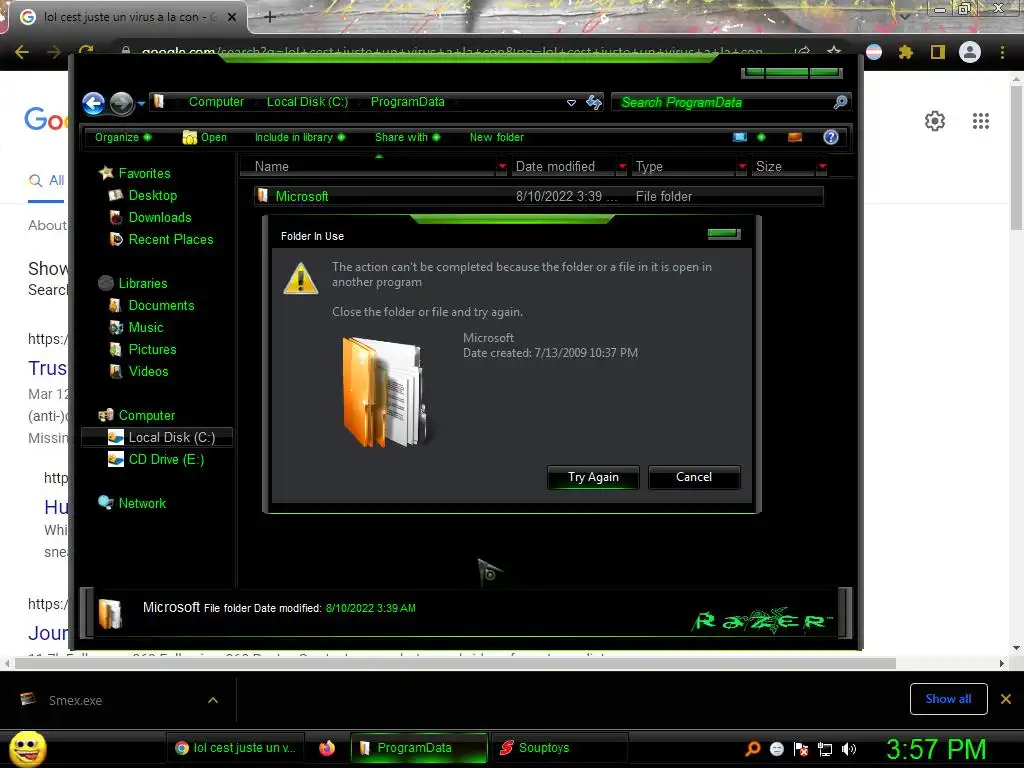Open Chrome side panel icon
Image resolution: width=1024 pixels, height=768 pixels.
pos(937,52)
